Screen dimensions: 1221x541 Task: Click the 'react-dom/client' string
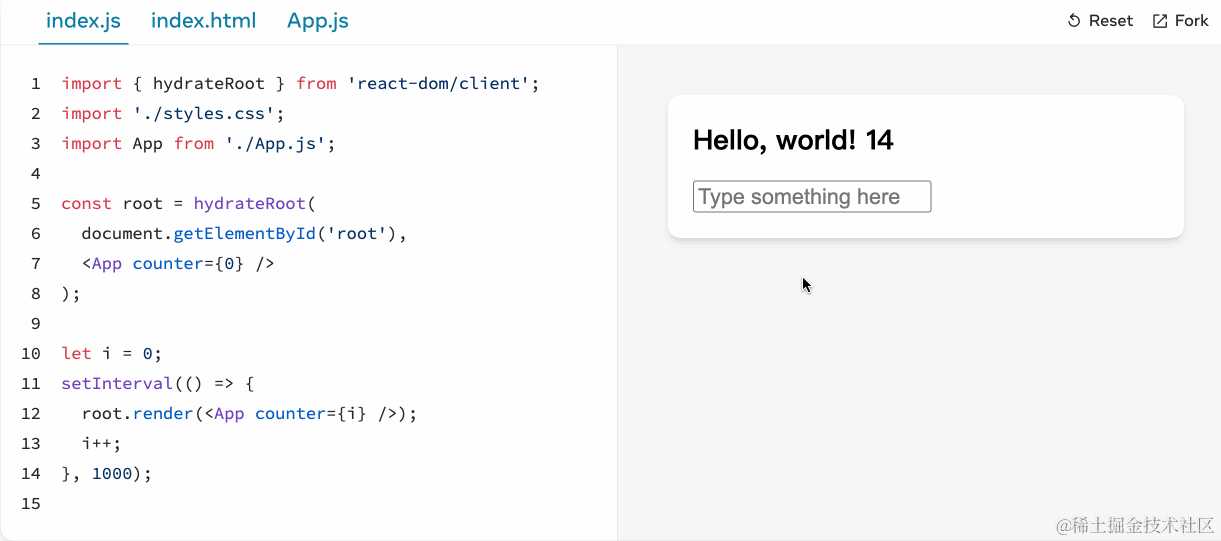click(x=438, y=84)
